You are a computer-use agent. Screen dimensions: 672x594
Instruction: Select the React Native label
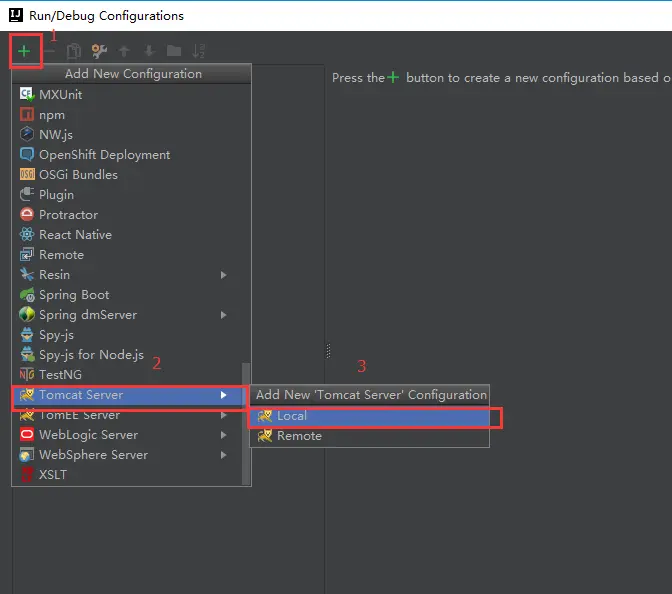point(75,234)
